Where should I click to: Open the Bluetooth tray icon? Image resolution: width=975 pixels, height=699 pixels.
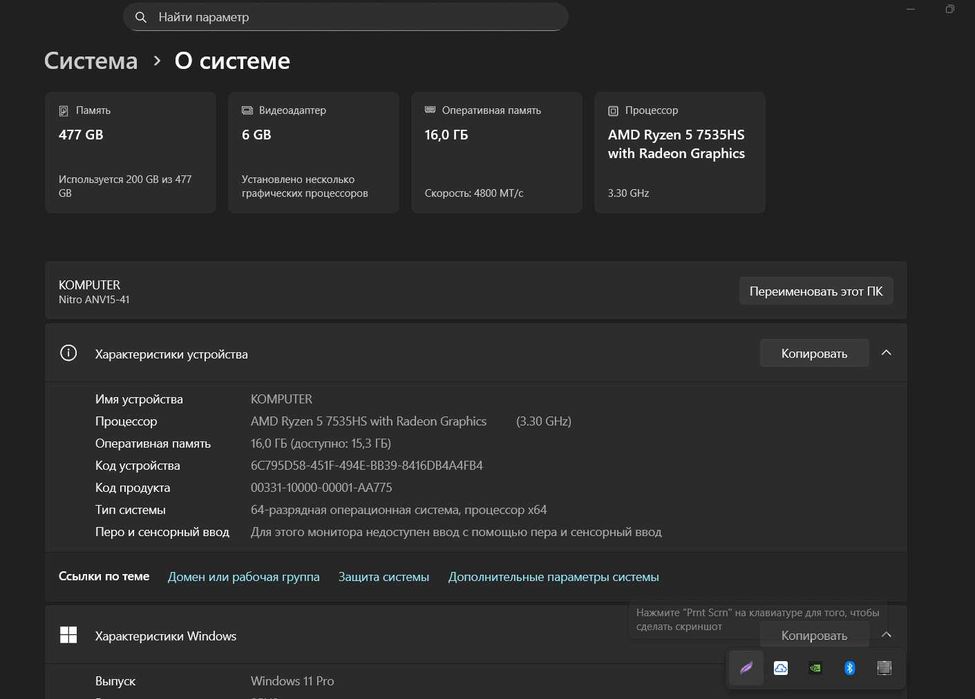coord(849,668)
